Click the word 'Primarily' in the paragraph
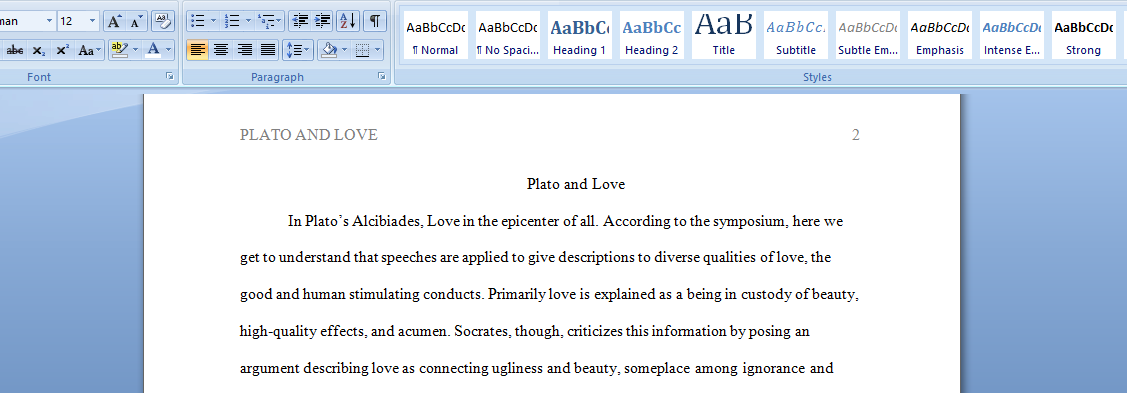Image resolution: width=1127 pixels, height=393 pixels. 518,295
